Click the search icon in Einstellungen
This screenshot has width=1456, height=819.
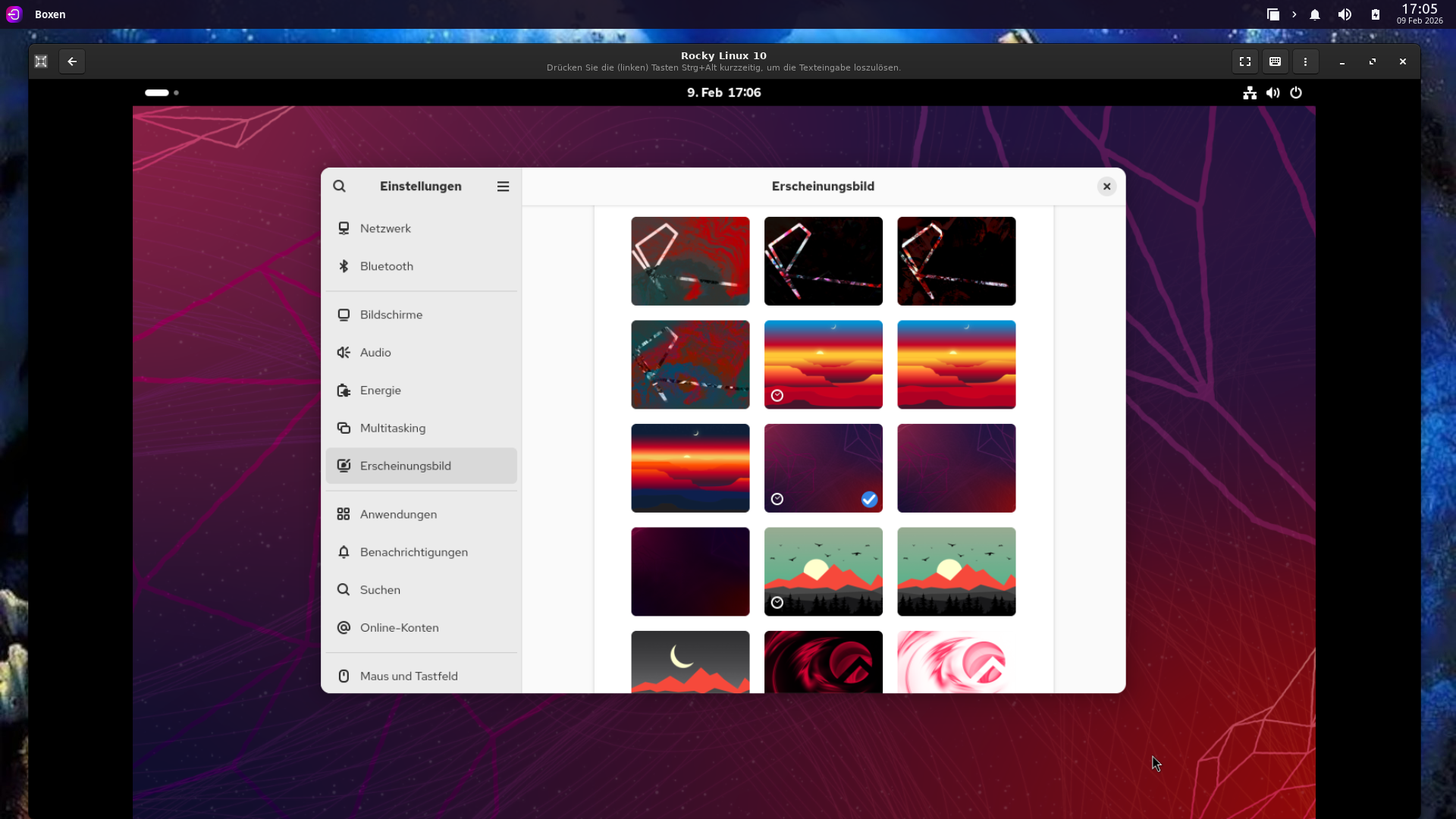[339, 187]
